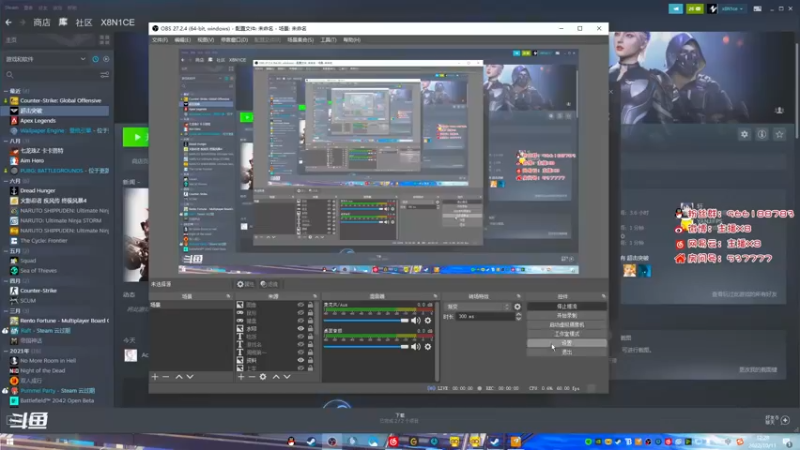Open OBS 视图(V) menu
This screenshot has width=800, height=450.
tap(205, 40)
